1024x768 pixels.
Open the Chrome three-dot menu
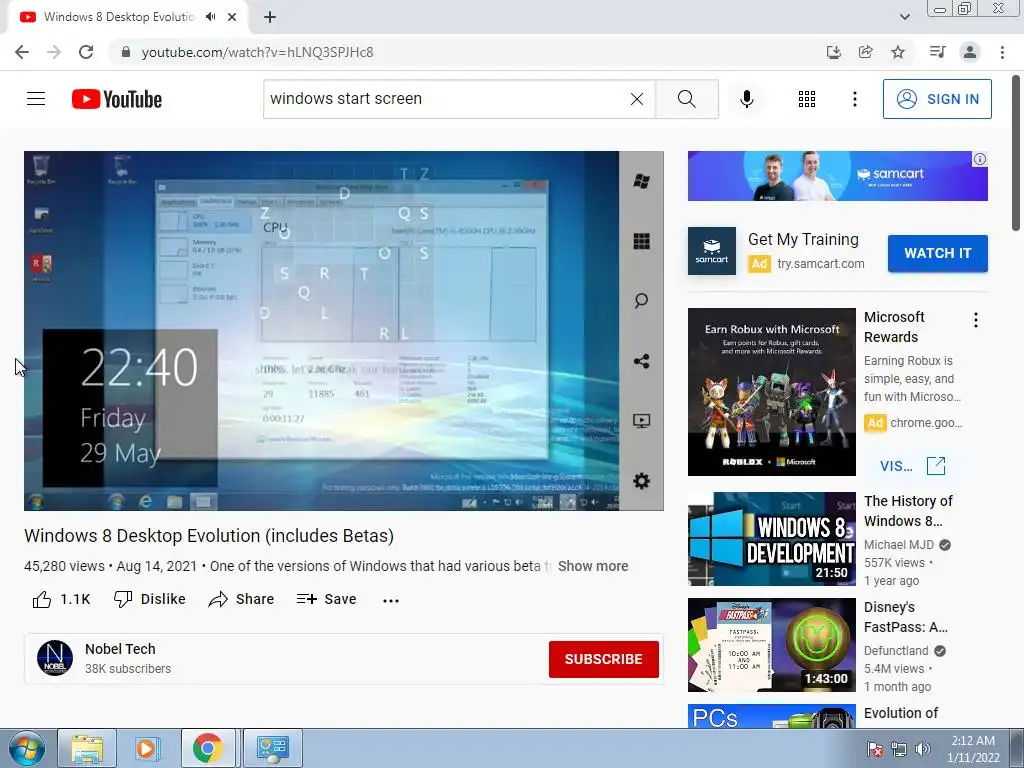tap(1002, 52)
